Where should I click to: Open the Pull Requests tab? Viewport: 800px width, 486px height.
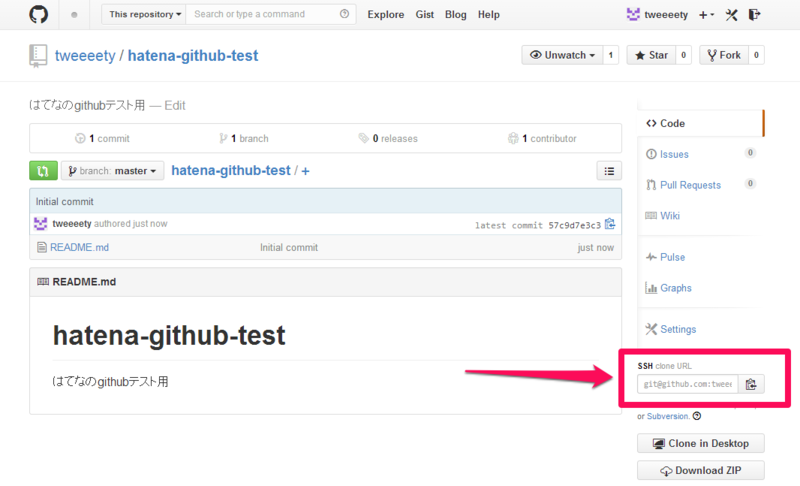pyautogui.click(x=690, y=185)
